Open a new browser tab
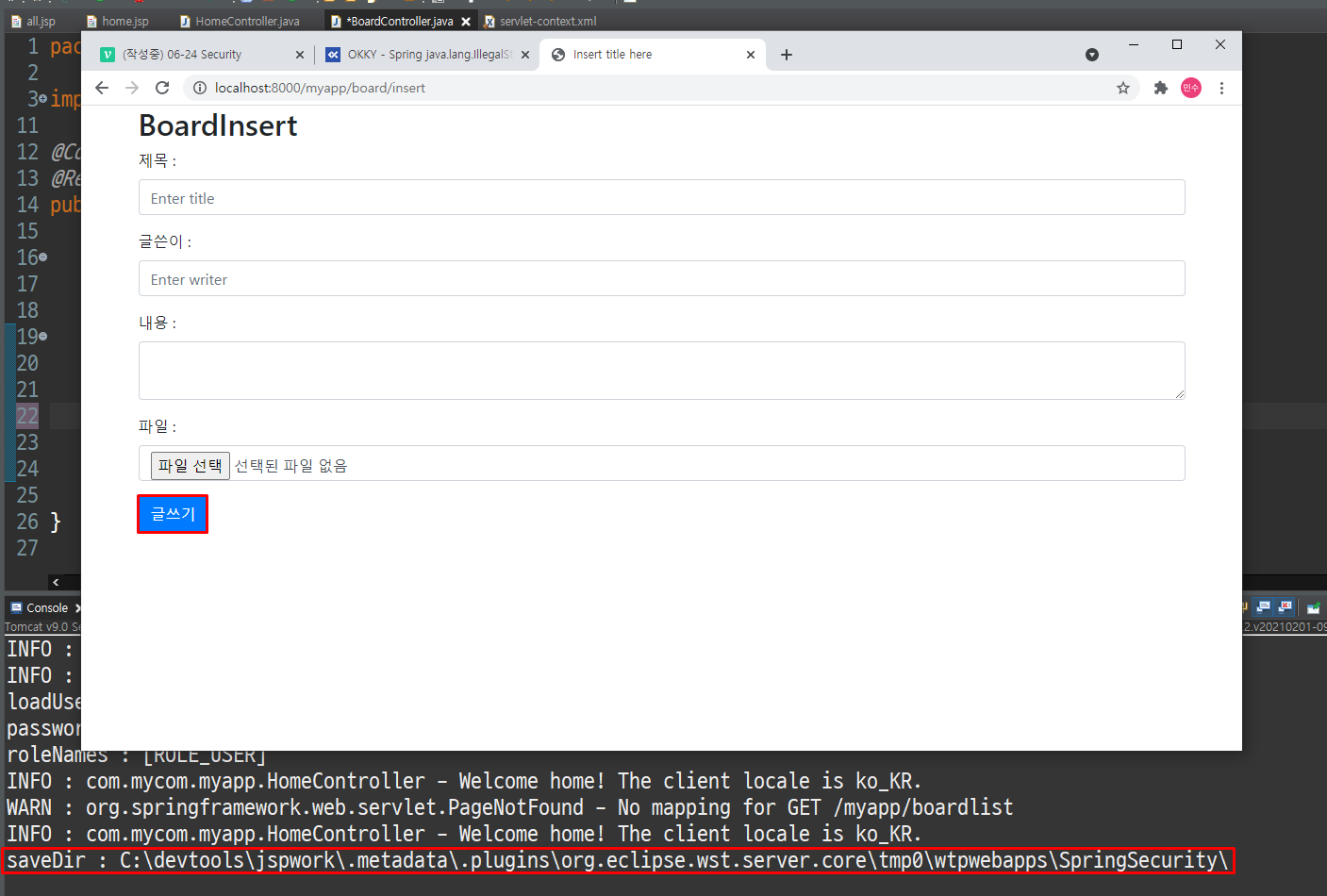This screenshot has width=1327, height=896. (x=787, y=55)
